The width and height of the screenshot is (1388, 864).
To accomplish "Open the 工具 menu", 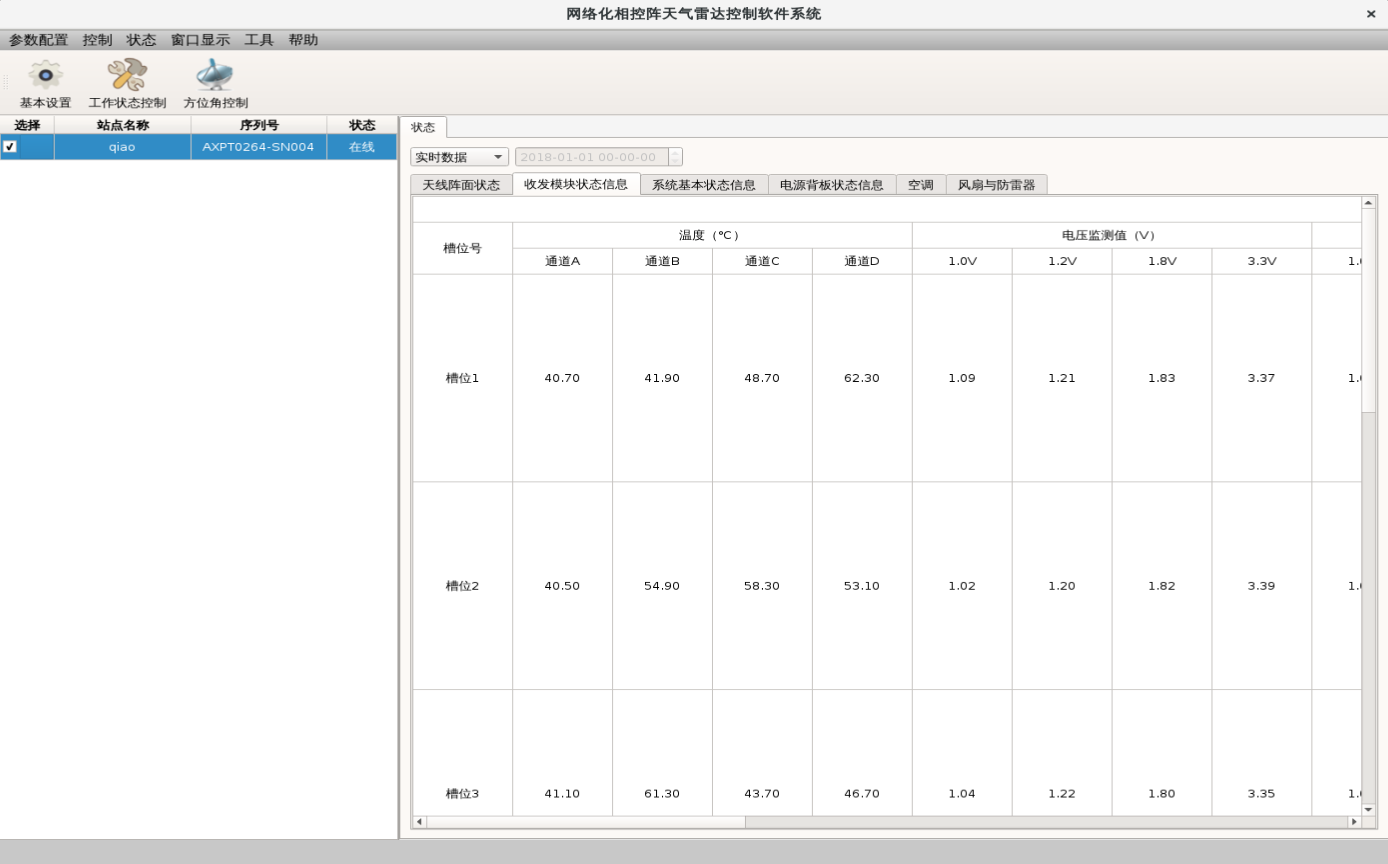I will point(259,40).
